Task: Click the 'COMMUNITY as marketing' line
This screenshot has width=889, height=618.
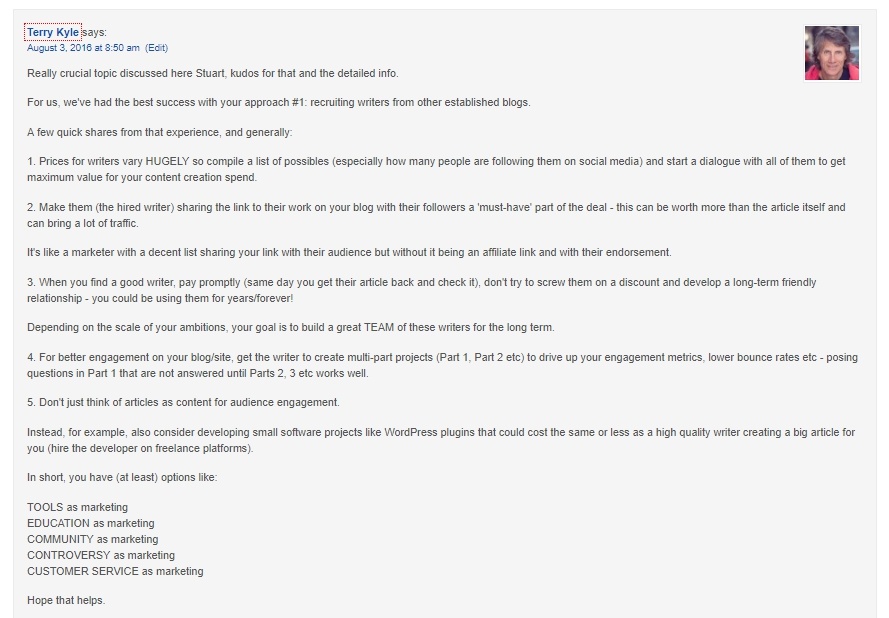Action: point(92,539)
